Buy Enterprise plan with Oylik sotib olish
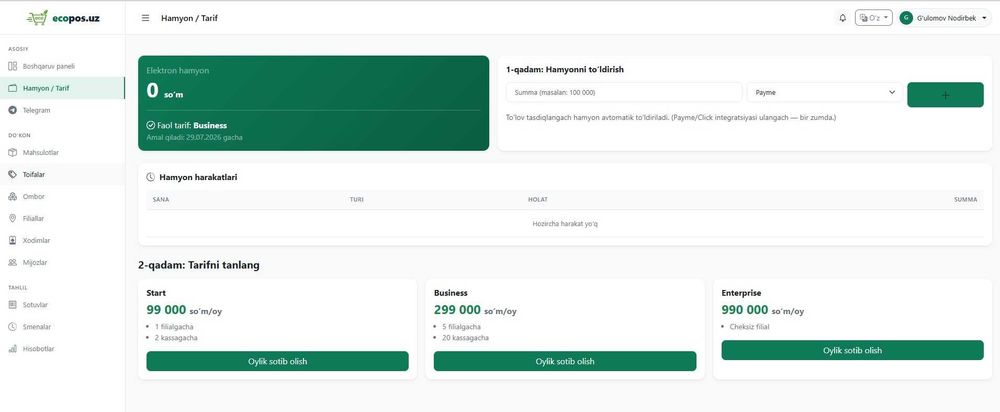Screen dimensions: 1000x412 tap(853, 350)
